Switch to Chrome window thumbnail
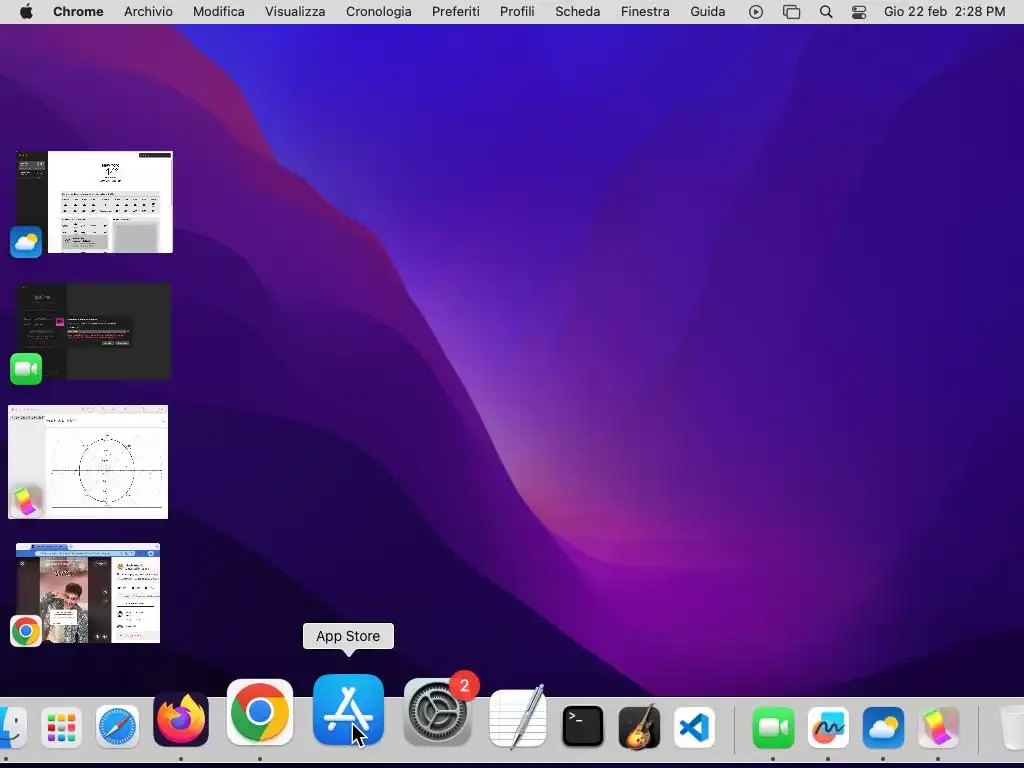The image size is (1024, 768). click(x=88, y=593)
